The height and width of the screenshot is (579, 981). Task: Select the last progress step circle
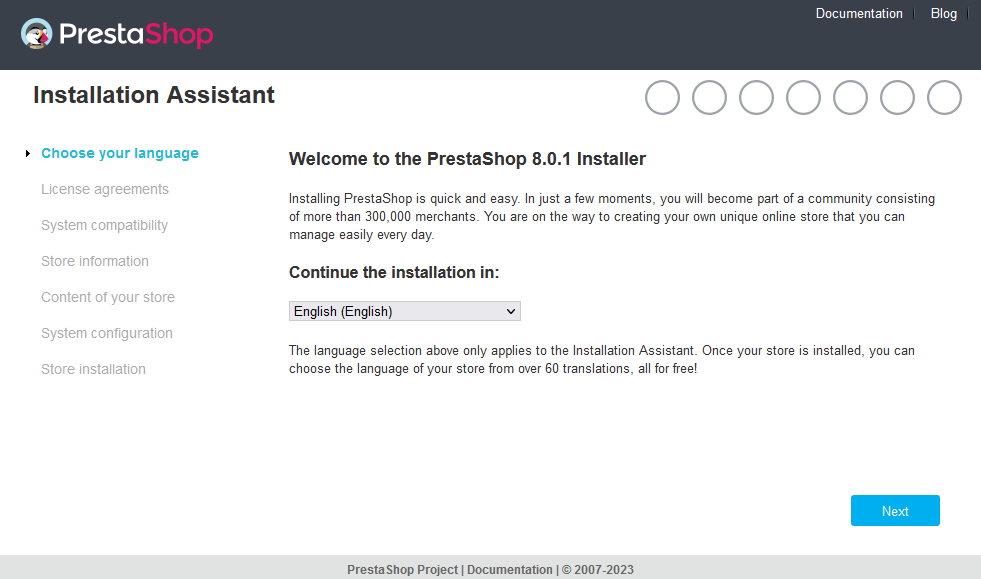(x=944, y=97)
